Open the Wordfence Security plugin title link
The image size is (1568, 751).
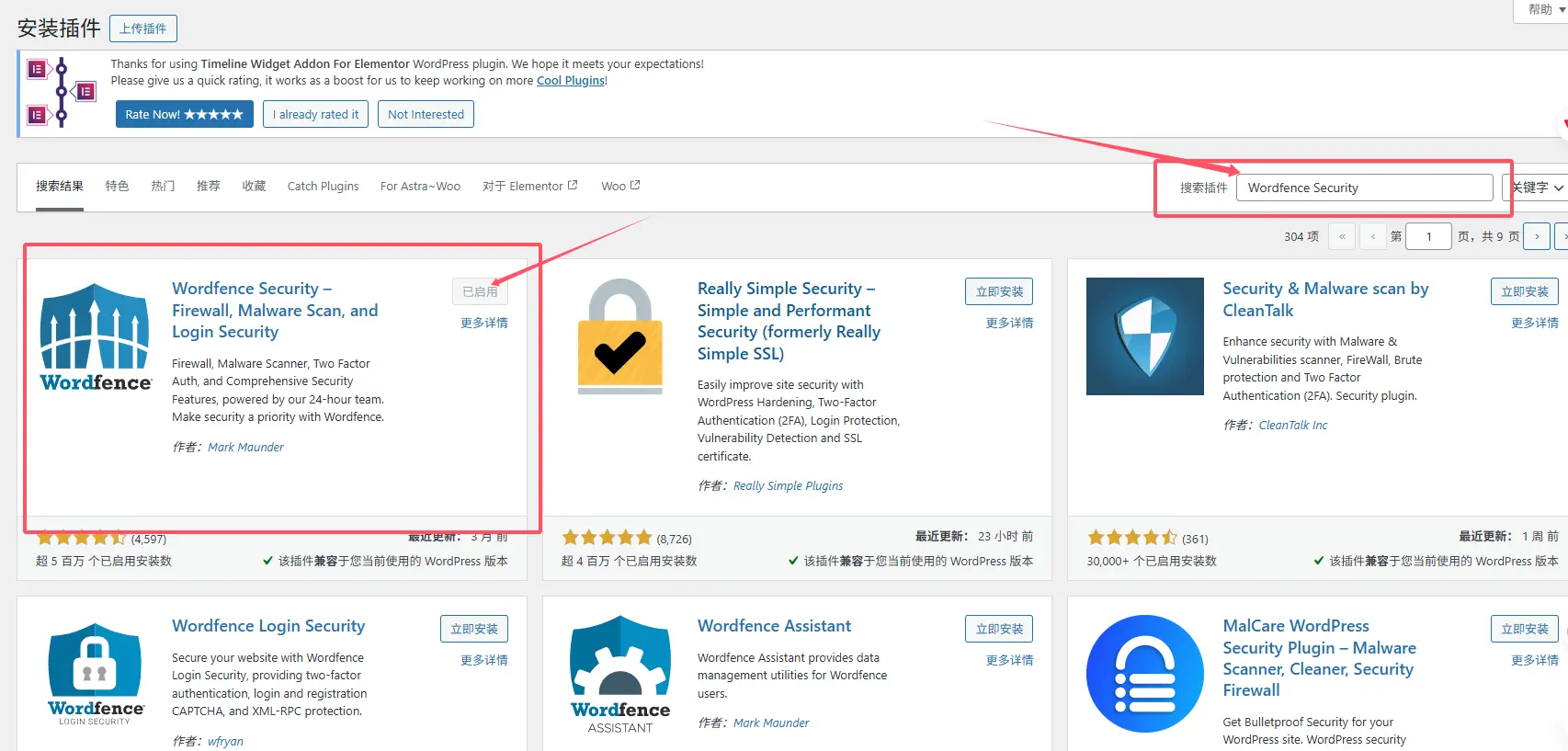(275, 310)
